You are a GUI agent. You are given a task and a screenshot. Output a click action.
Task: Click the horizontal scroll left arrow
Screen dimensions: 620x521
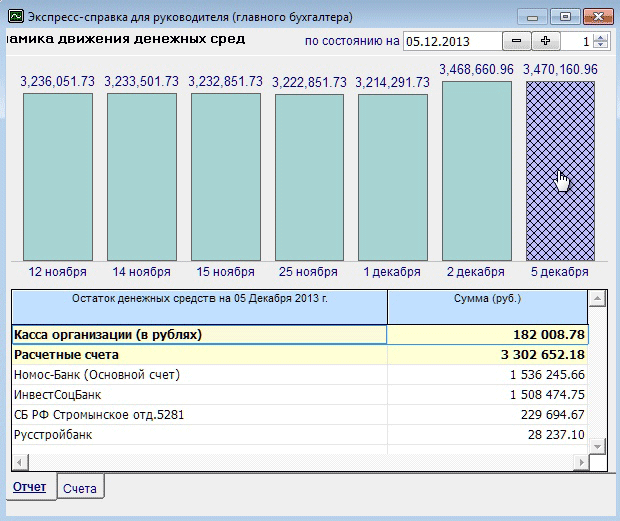[20, 462]
